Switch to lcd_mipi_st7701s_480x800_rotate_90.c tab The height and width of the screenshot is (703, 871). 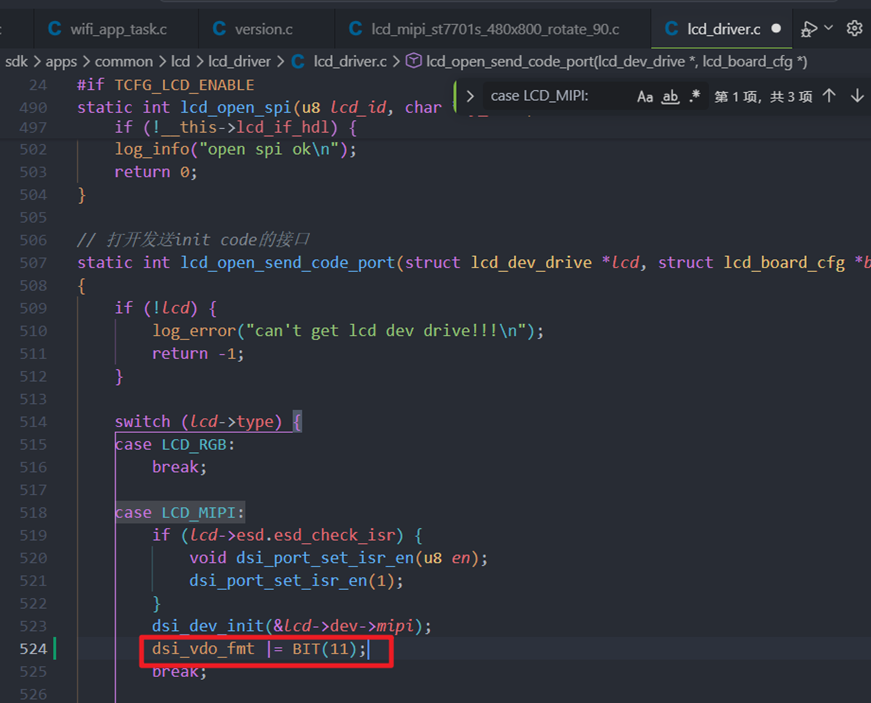(484, 29)
